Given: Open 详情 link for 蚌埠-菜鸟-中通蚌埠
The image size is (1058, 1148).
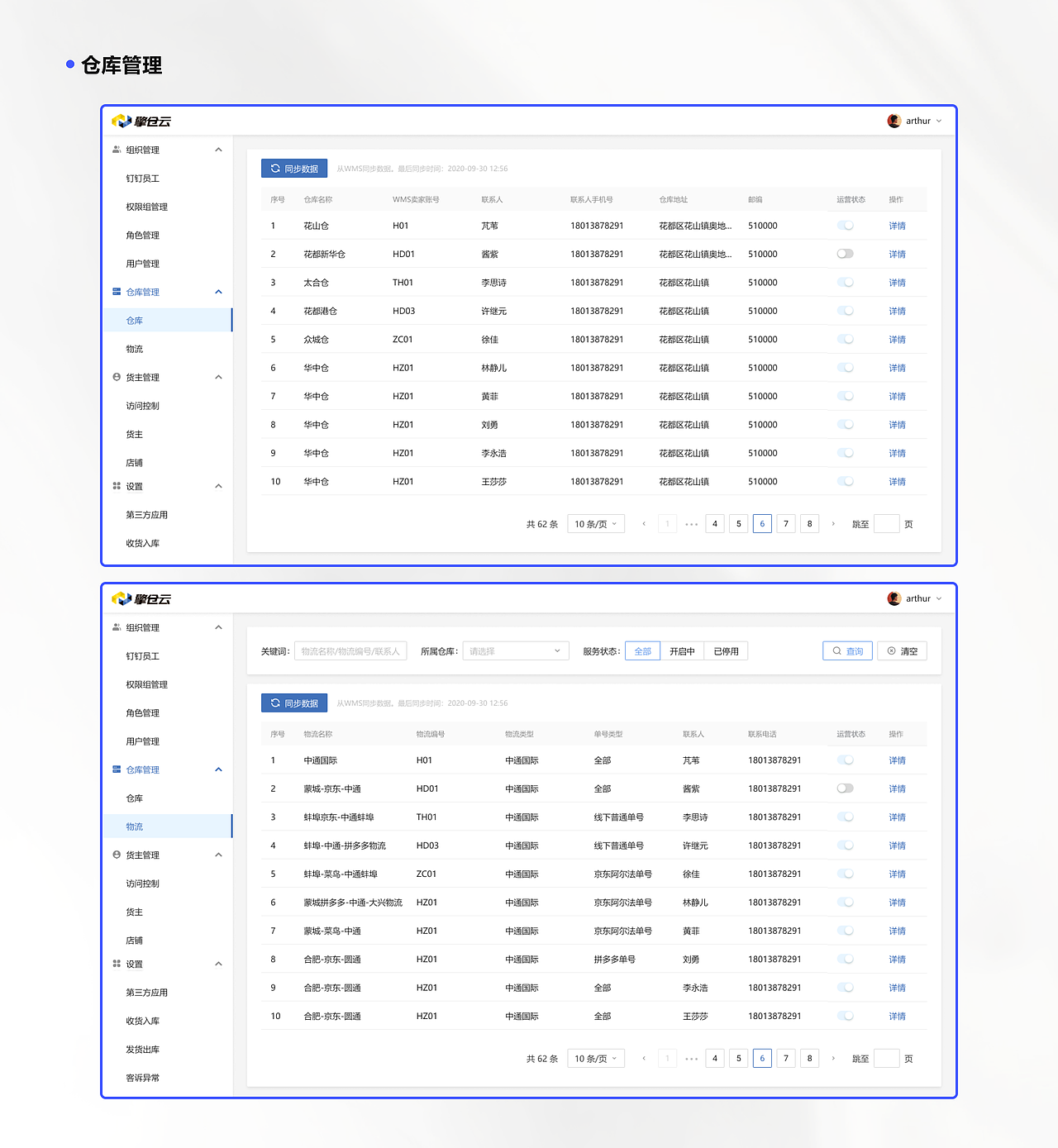Looking at the screenshot, I should tap(897, 874).
